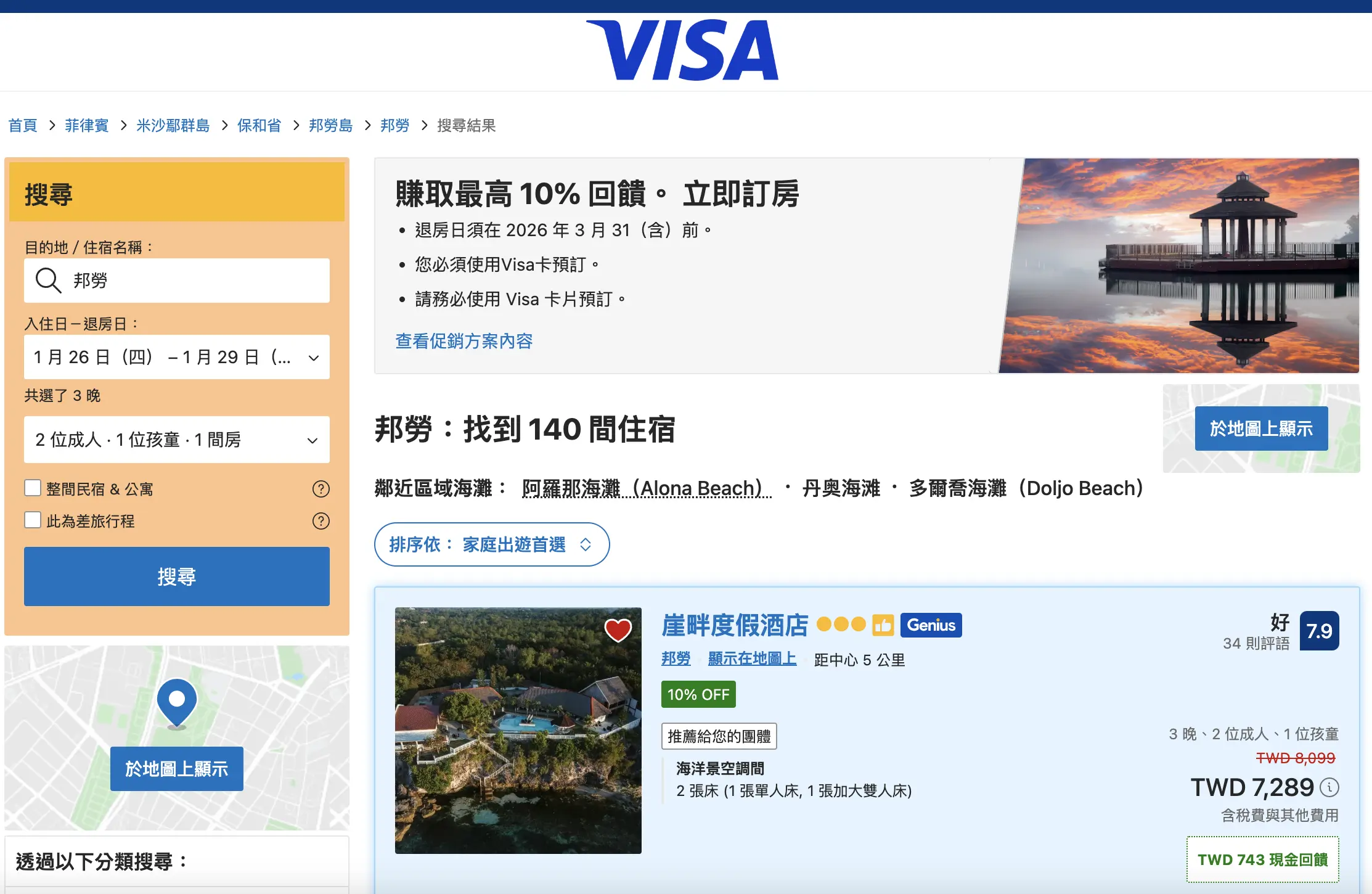The width and height of the screenshot is (1372, 894).
Task: Navigate to 邦勞島 breadcrumb
Action: (330, 126)
